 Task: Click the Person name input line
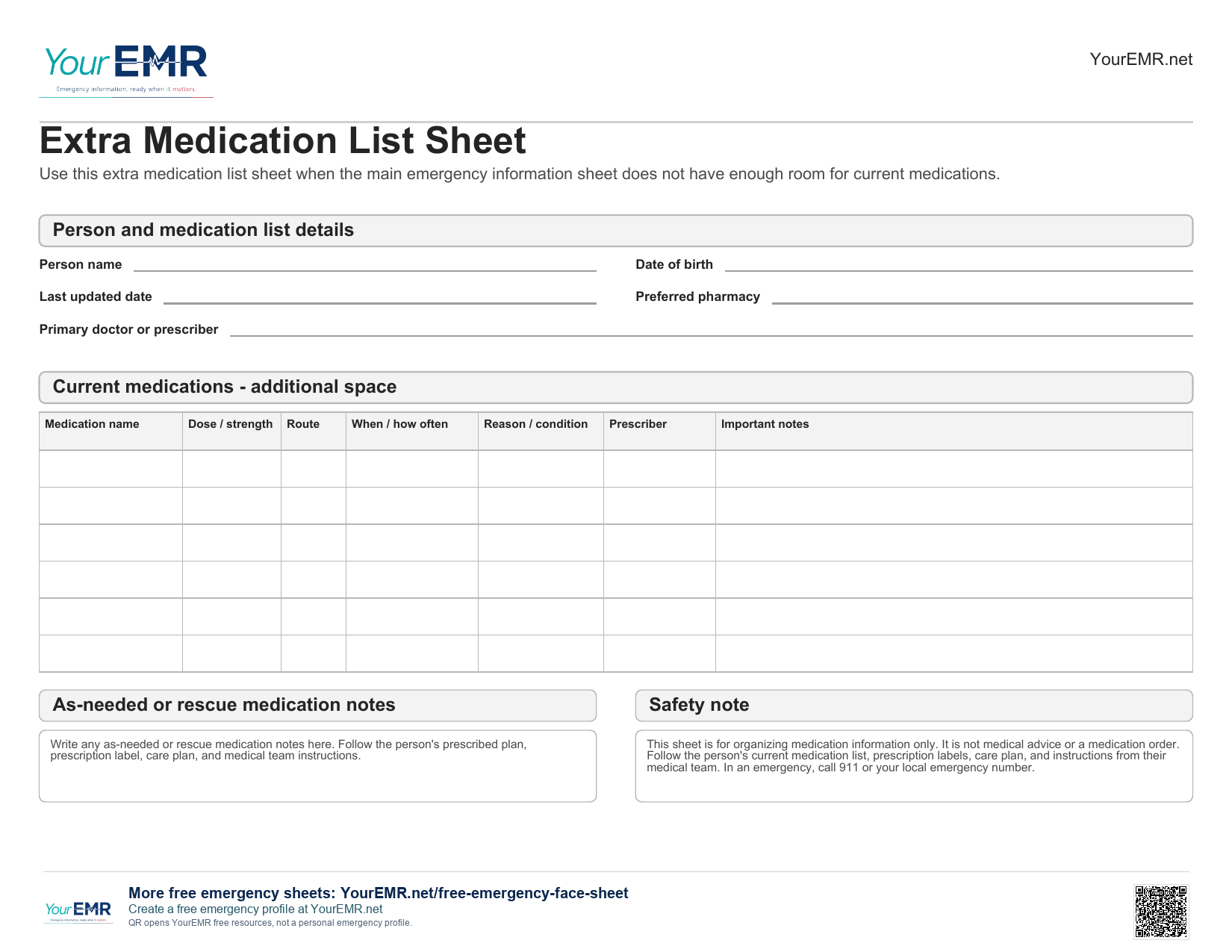point(365,264)
